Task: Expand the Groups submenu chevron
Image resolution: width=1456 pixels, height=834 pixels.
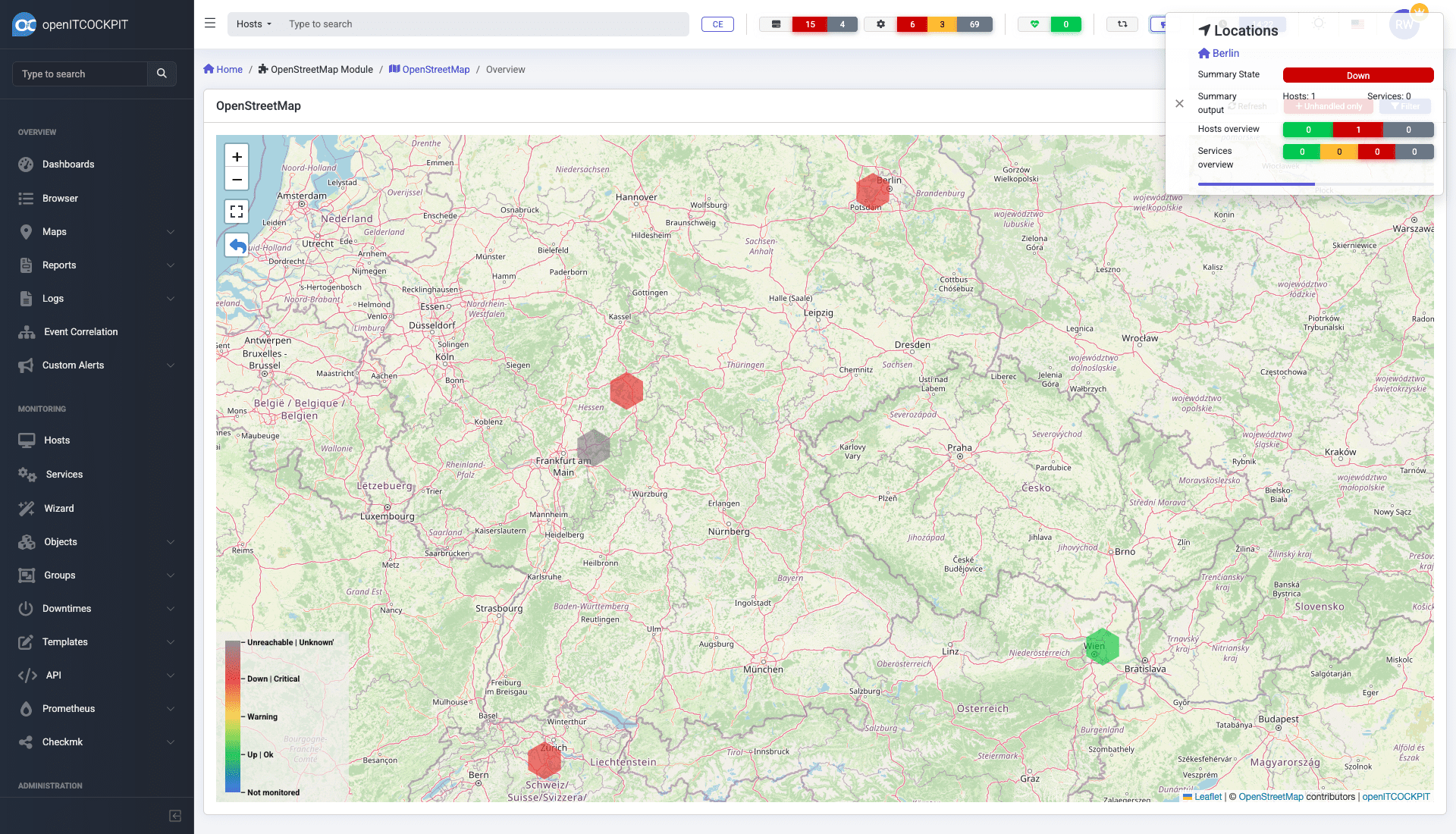Action: [x=171, y=575]
